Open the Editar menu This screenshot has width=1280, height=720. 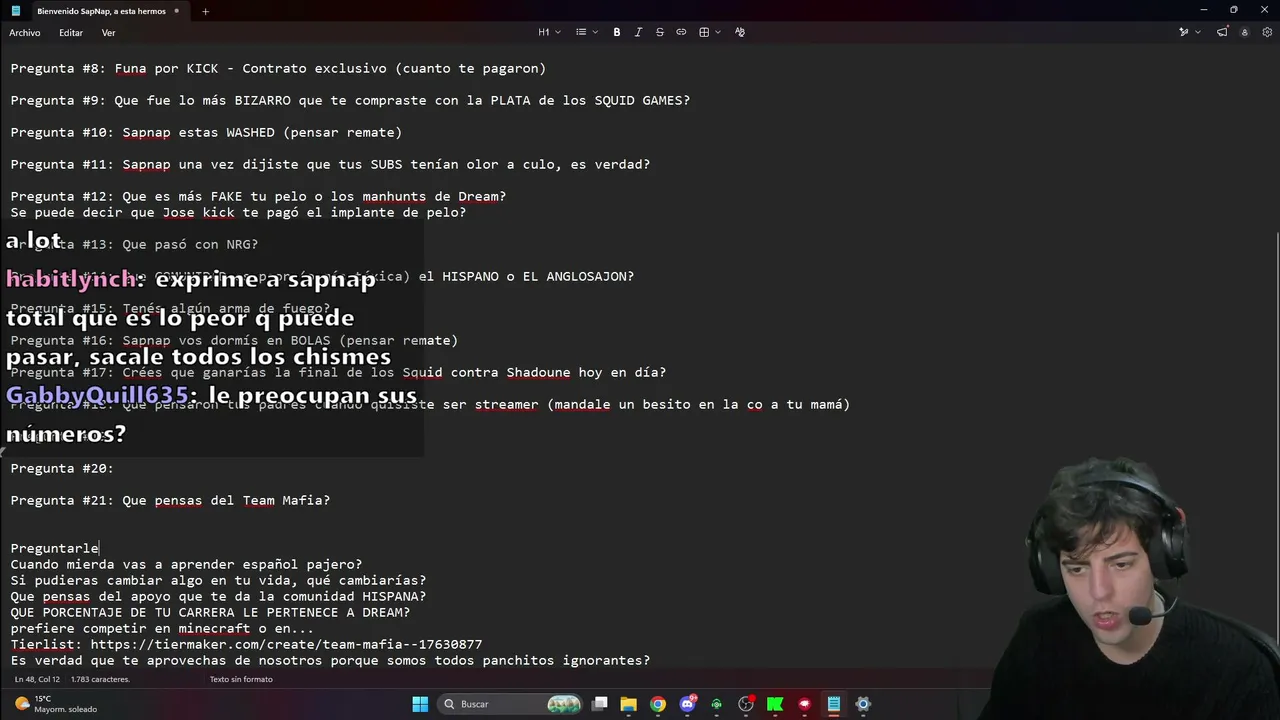point(71,33)
